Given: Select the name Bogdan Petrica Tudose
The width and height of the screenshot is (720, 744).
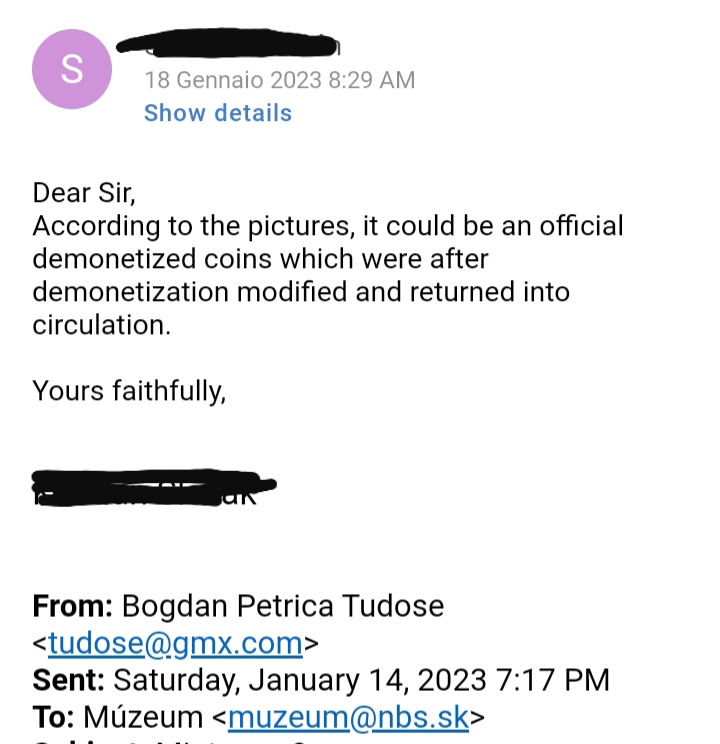Looking at the screenshot, I should point(283,606).
